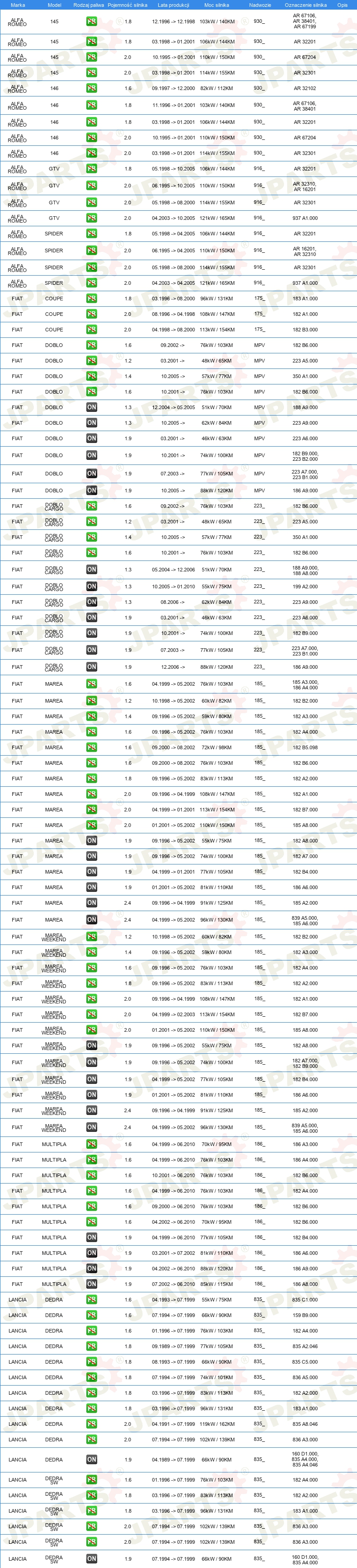
Task: Click production dates 09.1997 -> 12.2000
Action: 173,88
